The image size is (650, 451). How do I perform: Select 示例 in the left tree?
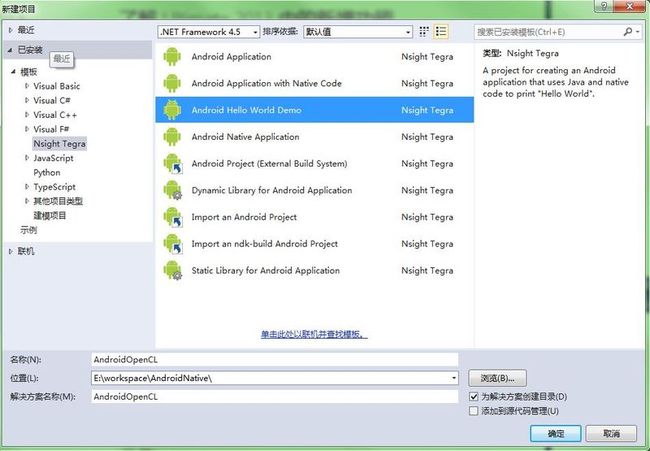click(29, 230)
